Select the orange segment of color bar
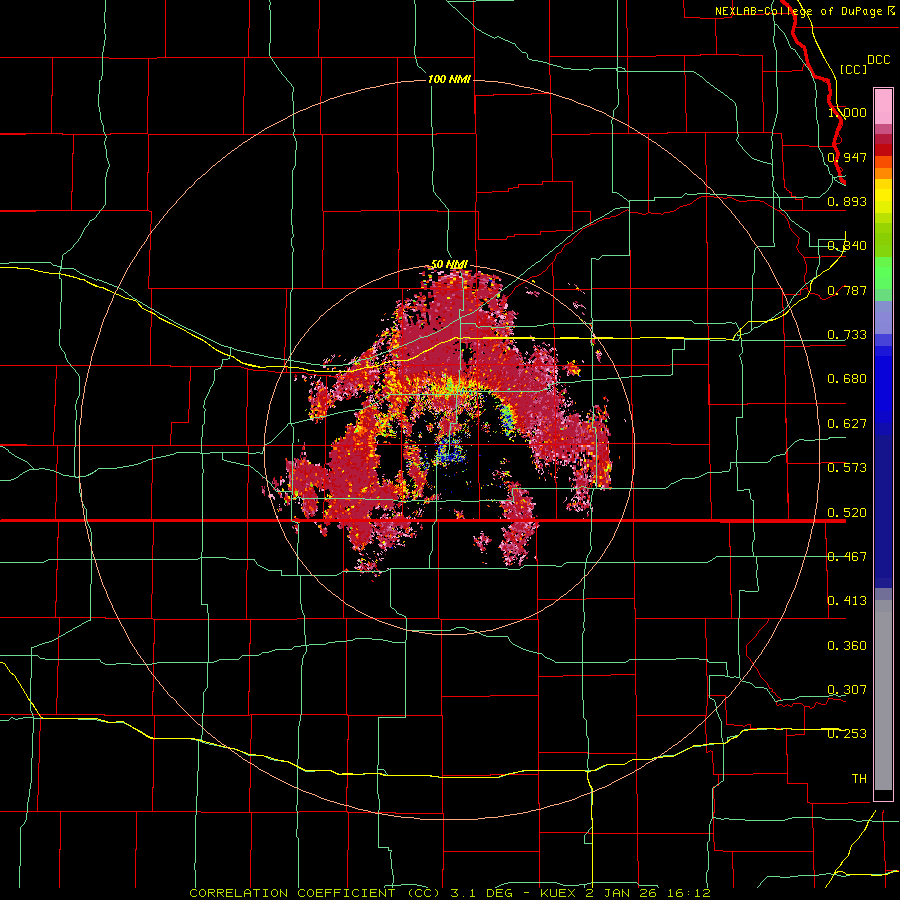The height and width of the screenshot is (900, 900). [x=883, y=173]
